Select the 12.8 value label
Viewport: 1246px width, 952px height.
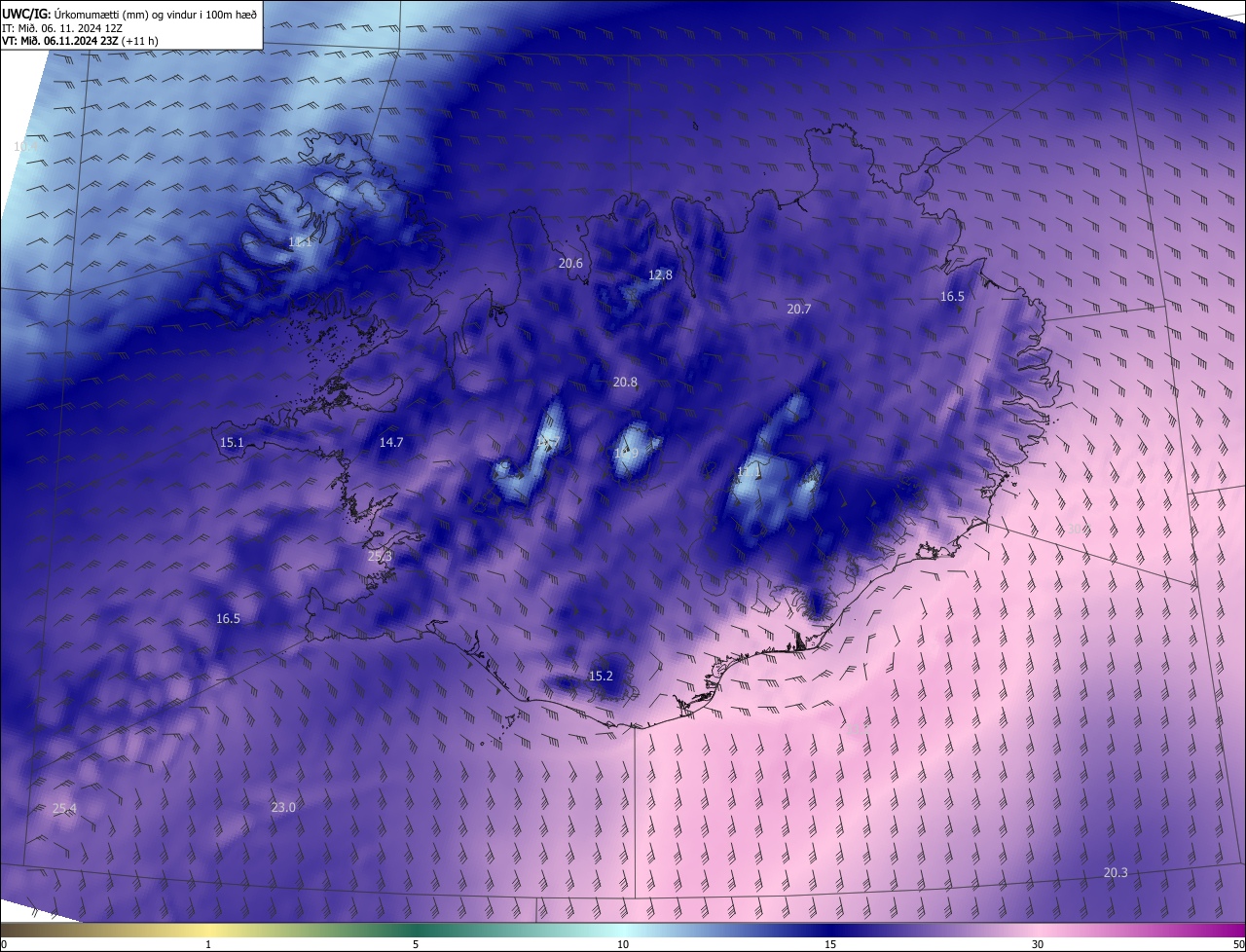(x=660, y=275)
